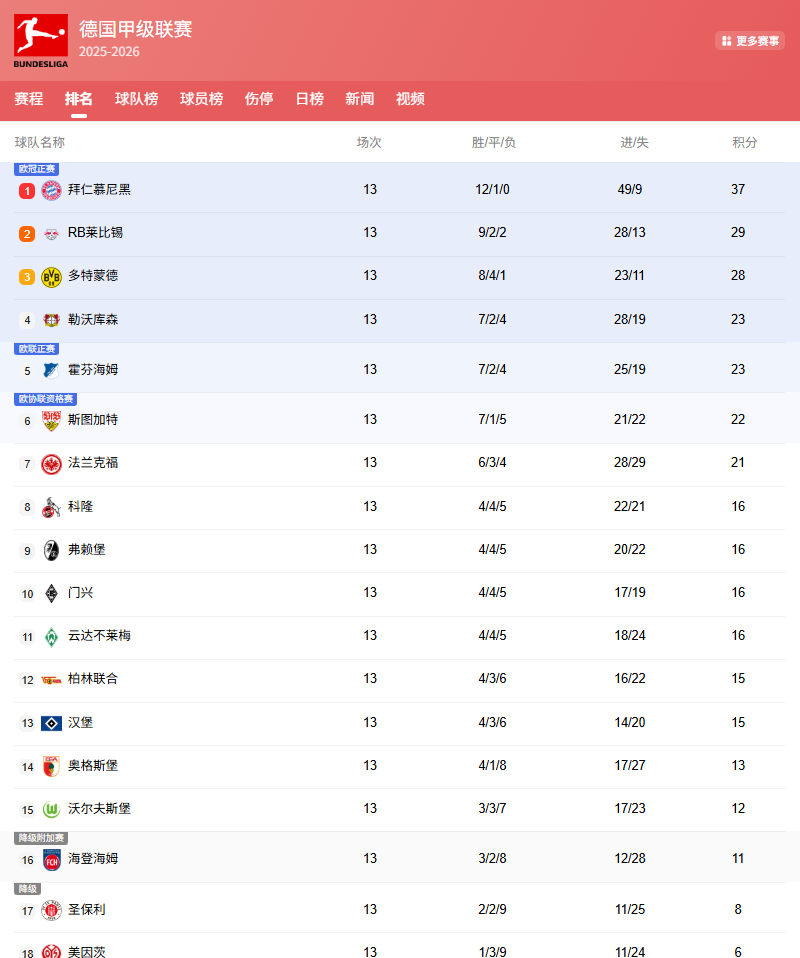Select the 球队榜 team stats tab

click(x=136, y=99)
